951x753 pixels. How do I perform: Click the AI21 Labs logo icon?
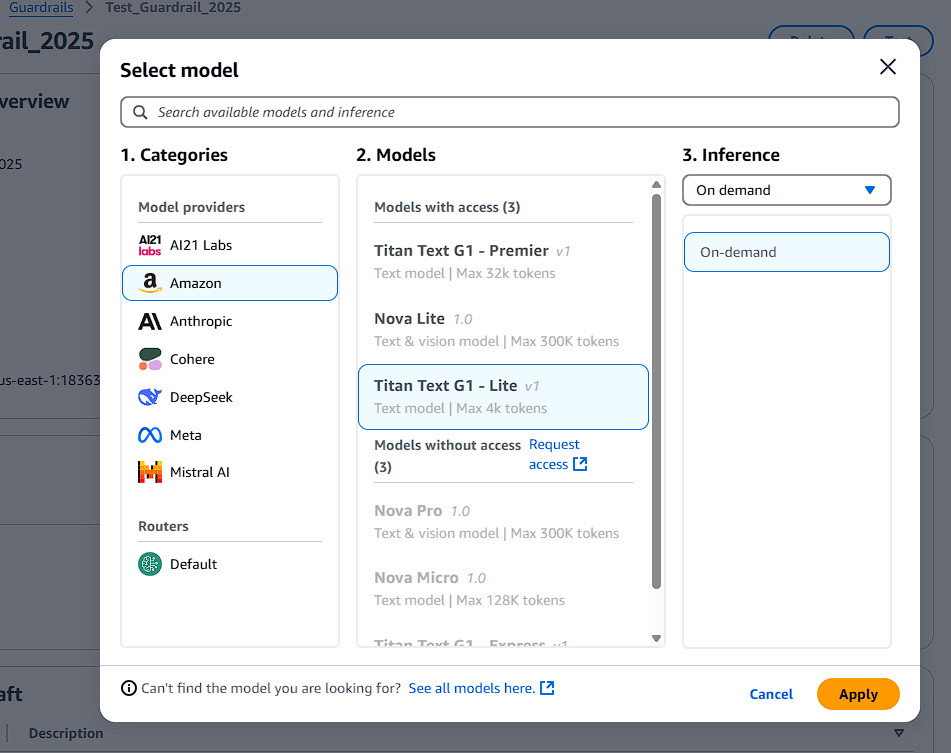coord(150,245)
